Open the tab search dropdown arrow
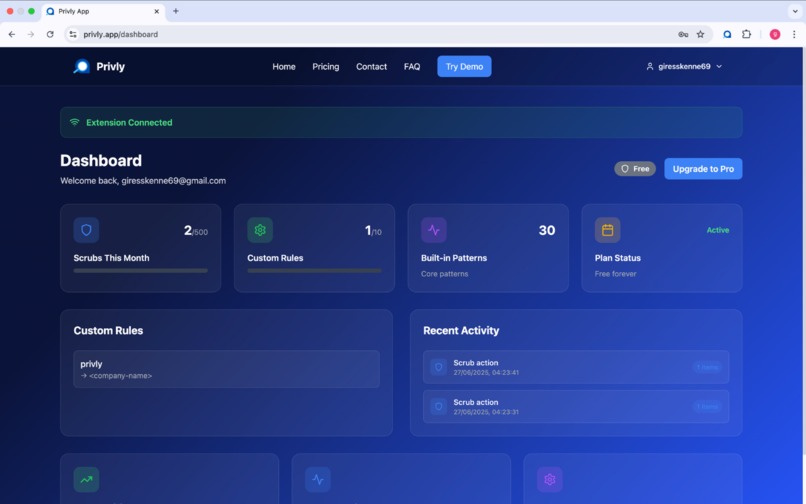Viewport: 806px width, 504px height. point(795,11)
